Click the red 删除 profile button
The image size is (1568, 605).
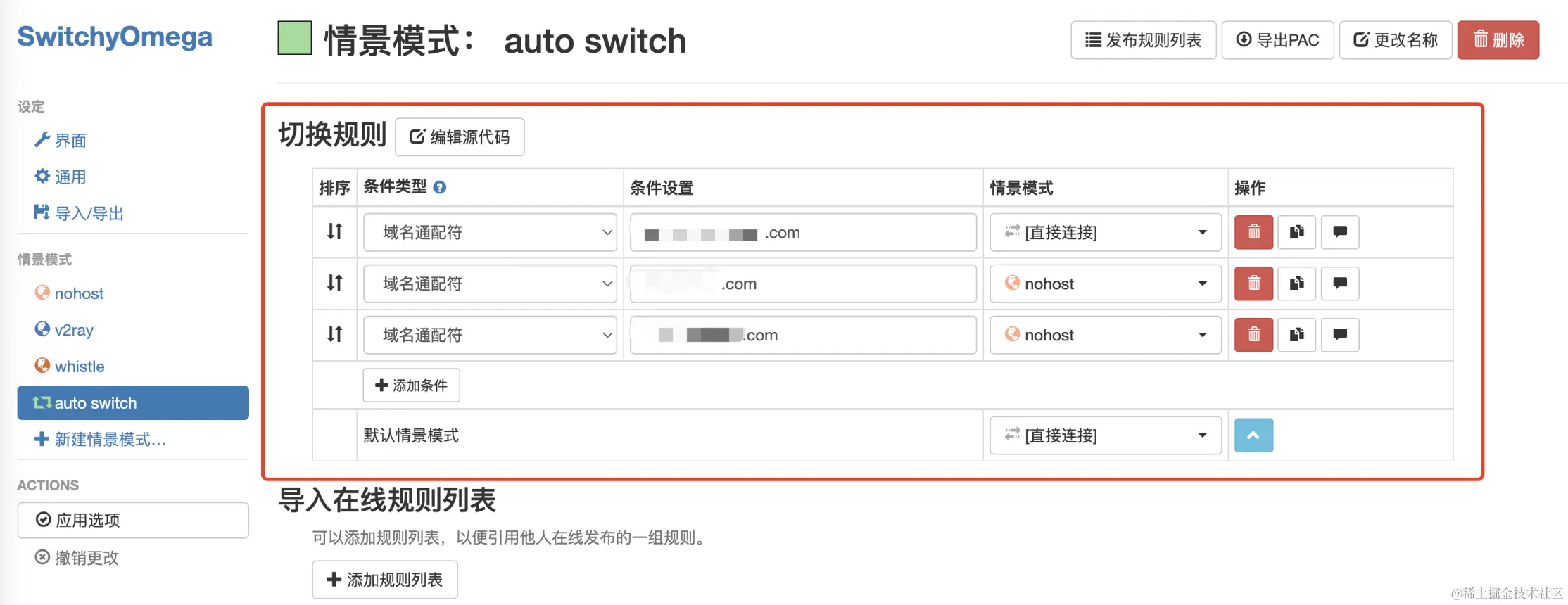pyautogui.click(x=1498, y=40)
